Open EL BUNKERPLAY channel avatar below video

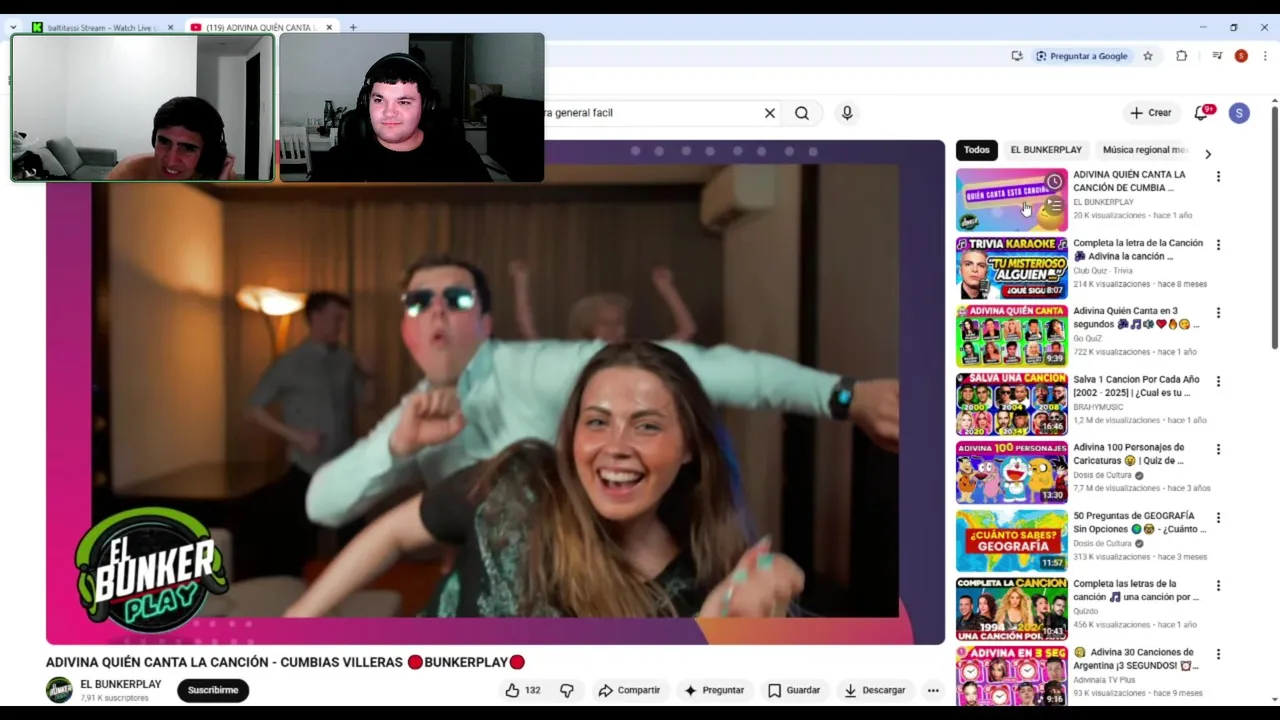coord(60,690)
